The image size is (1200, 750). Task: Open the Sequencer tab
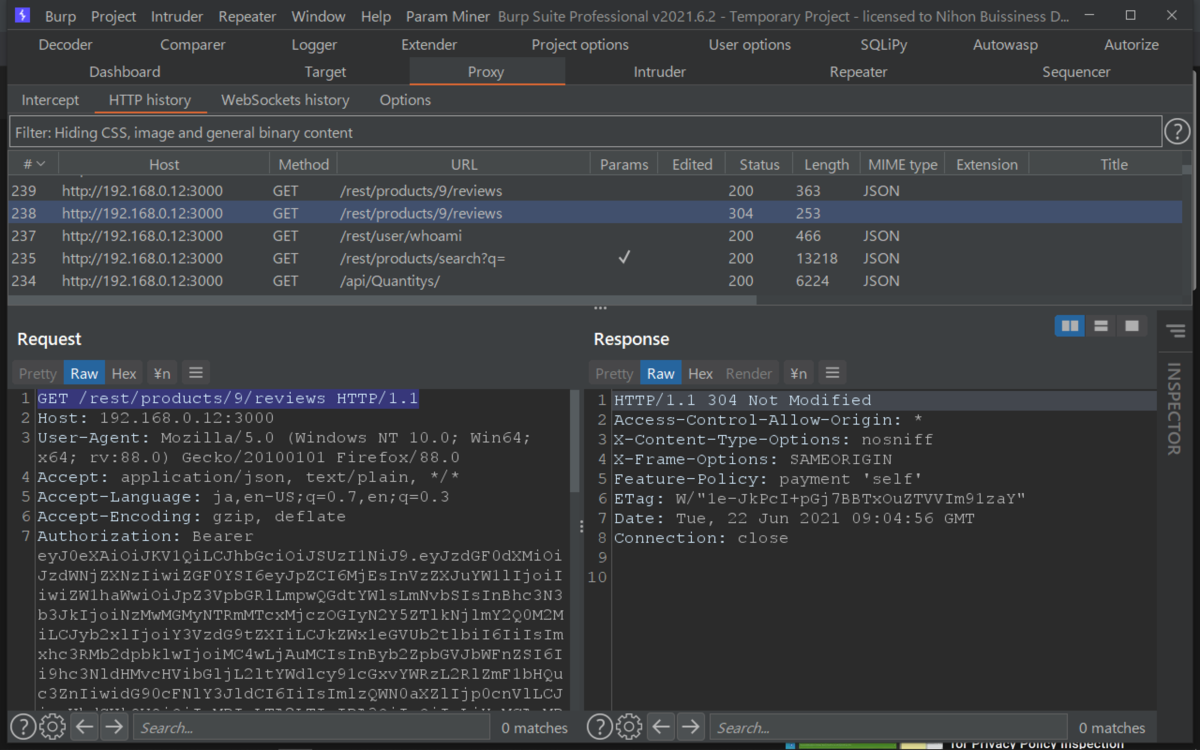click(1076, 71)
